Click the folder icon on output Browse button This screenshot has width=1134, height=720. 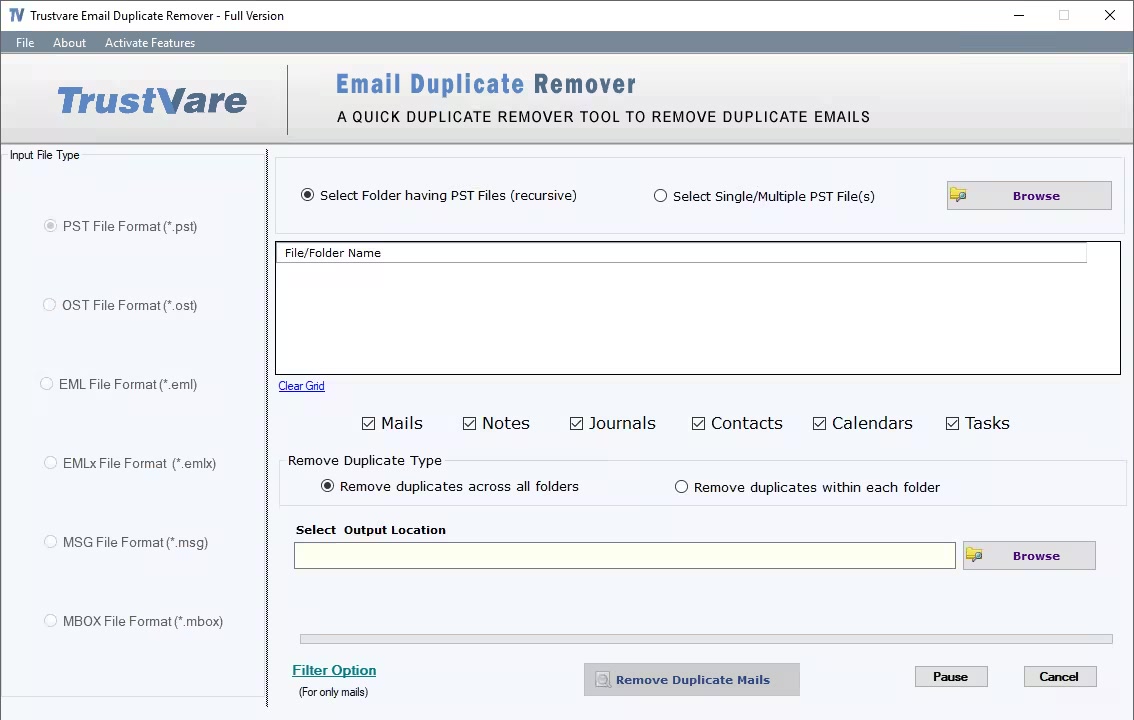[x=974, y=554]
